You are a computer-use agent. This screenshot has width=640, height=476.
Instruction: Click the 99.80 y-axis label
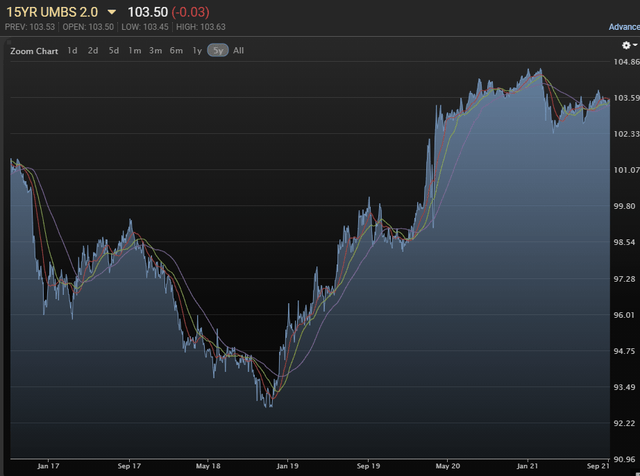point(624,206)
